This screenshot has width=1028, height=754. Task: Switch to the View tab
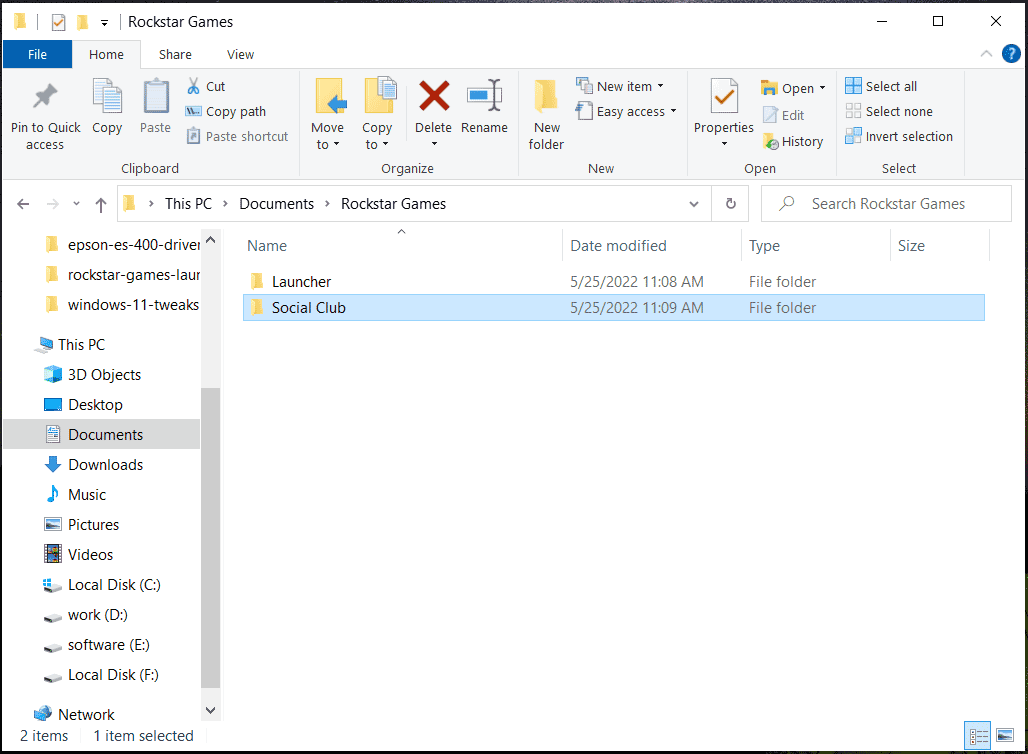point(240,54)
